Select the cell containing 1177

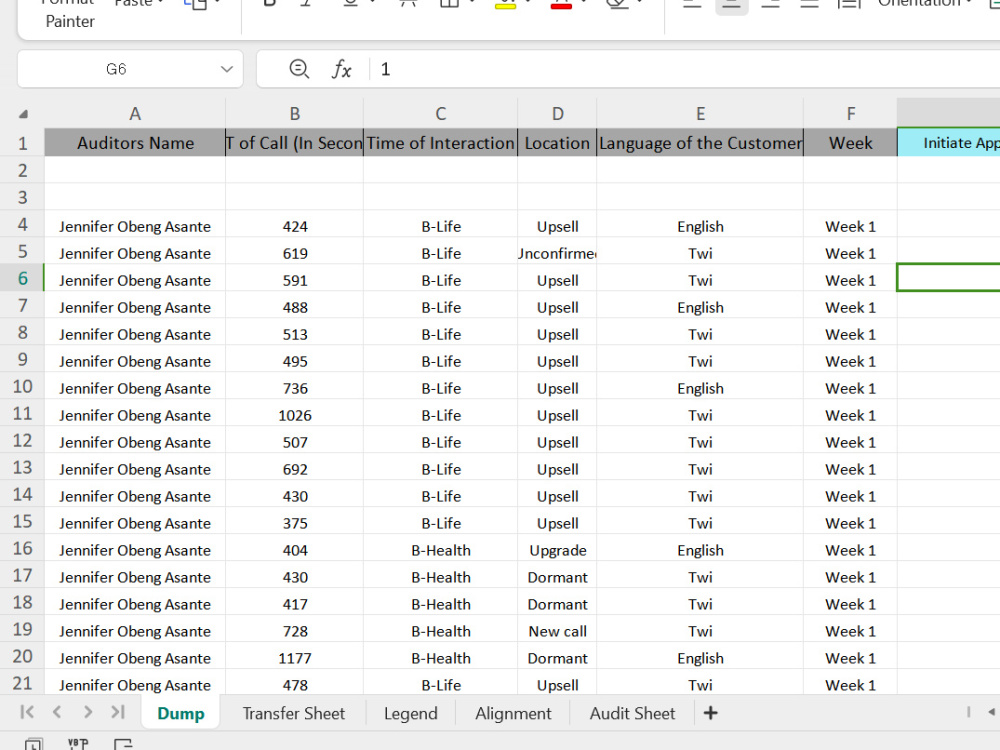(295, 658)
